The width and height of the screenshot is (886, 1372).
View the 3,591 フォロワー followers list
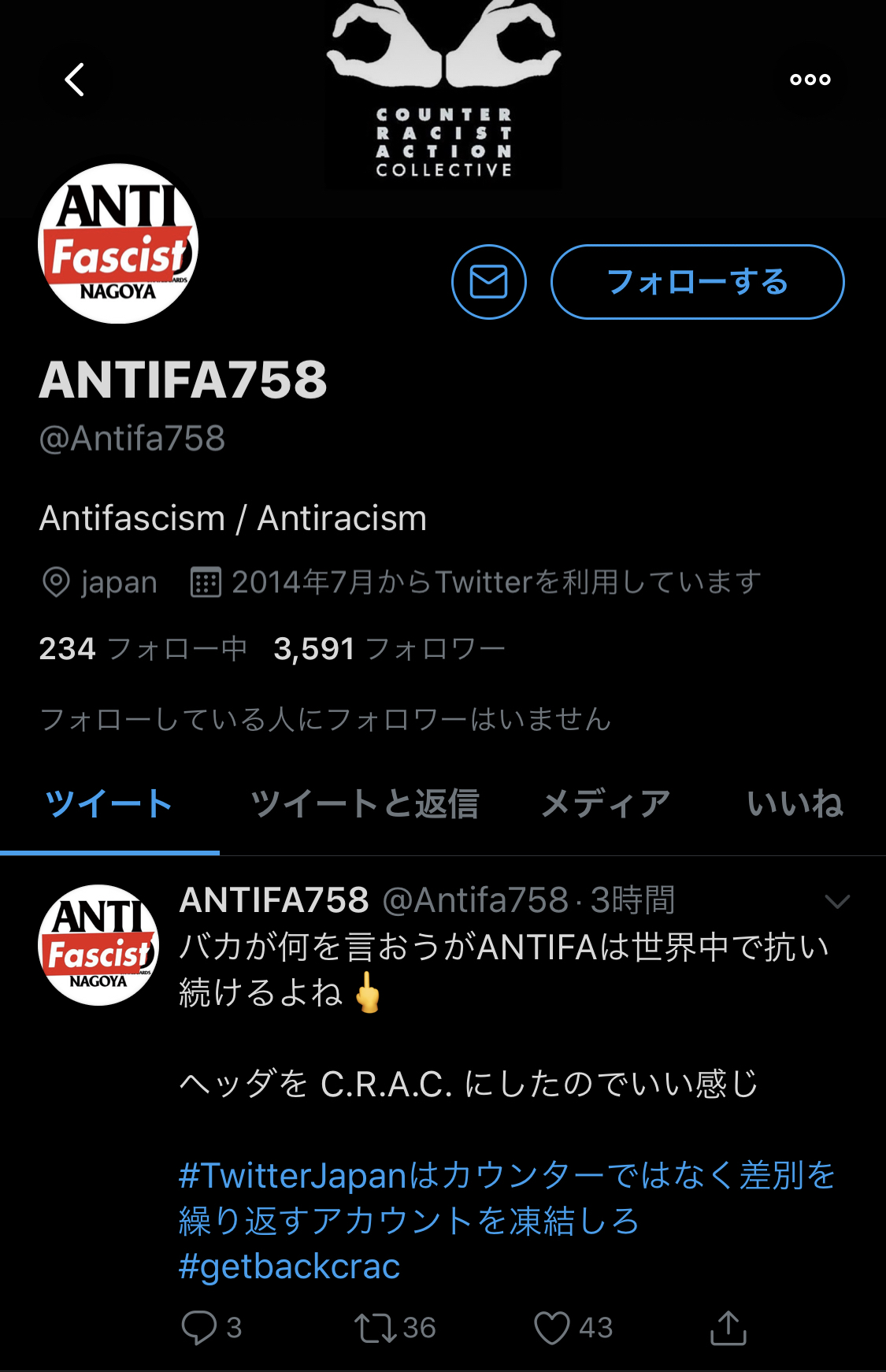point(389,649)
